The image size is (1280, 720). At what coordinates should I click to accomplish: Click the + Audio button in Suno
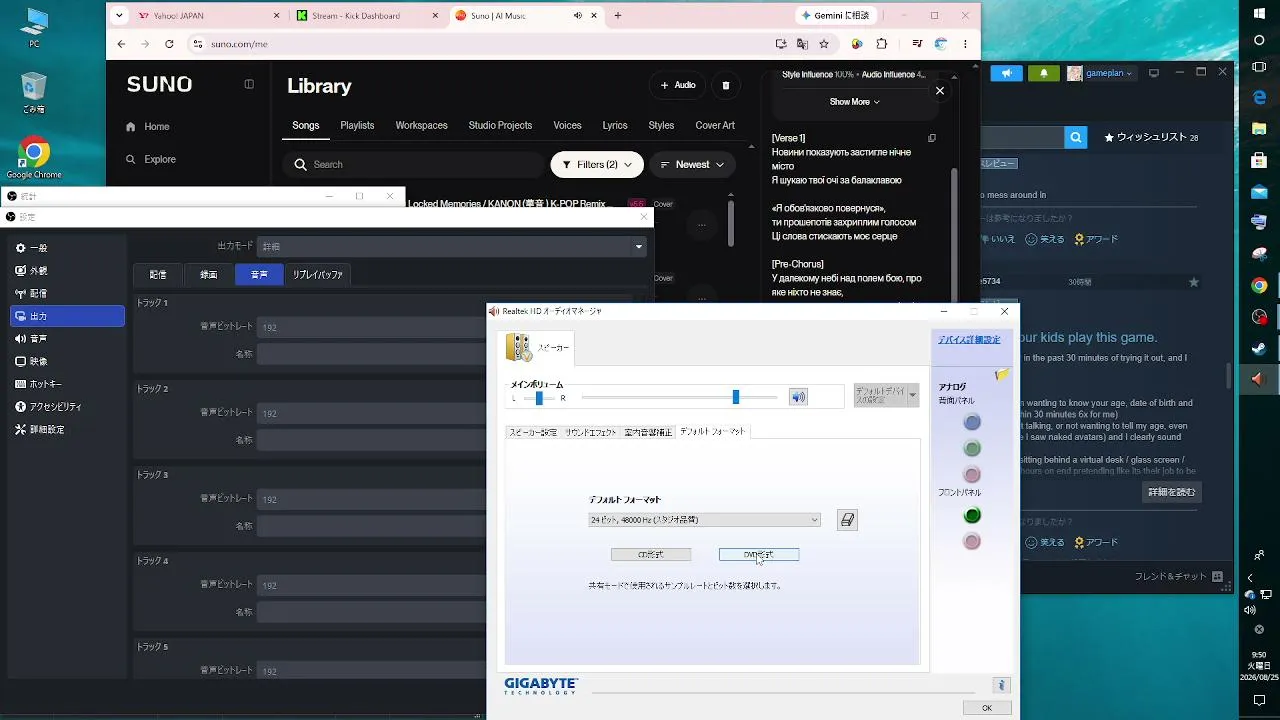click(x=677, y=85)
